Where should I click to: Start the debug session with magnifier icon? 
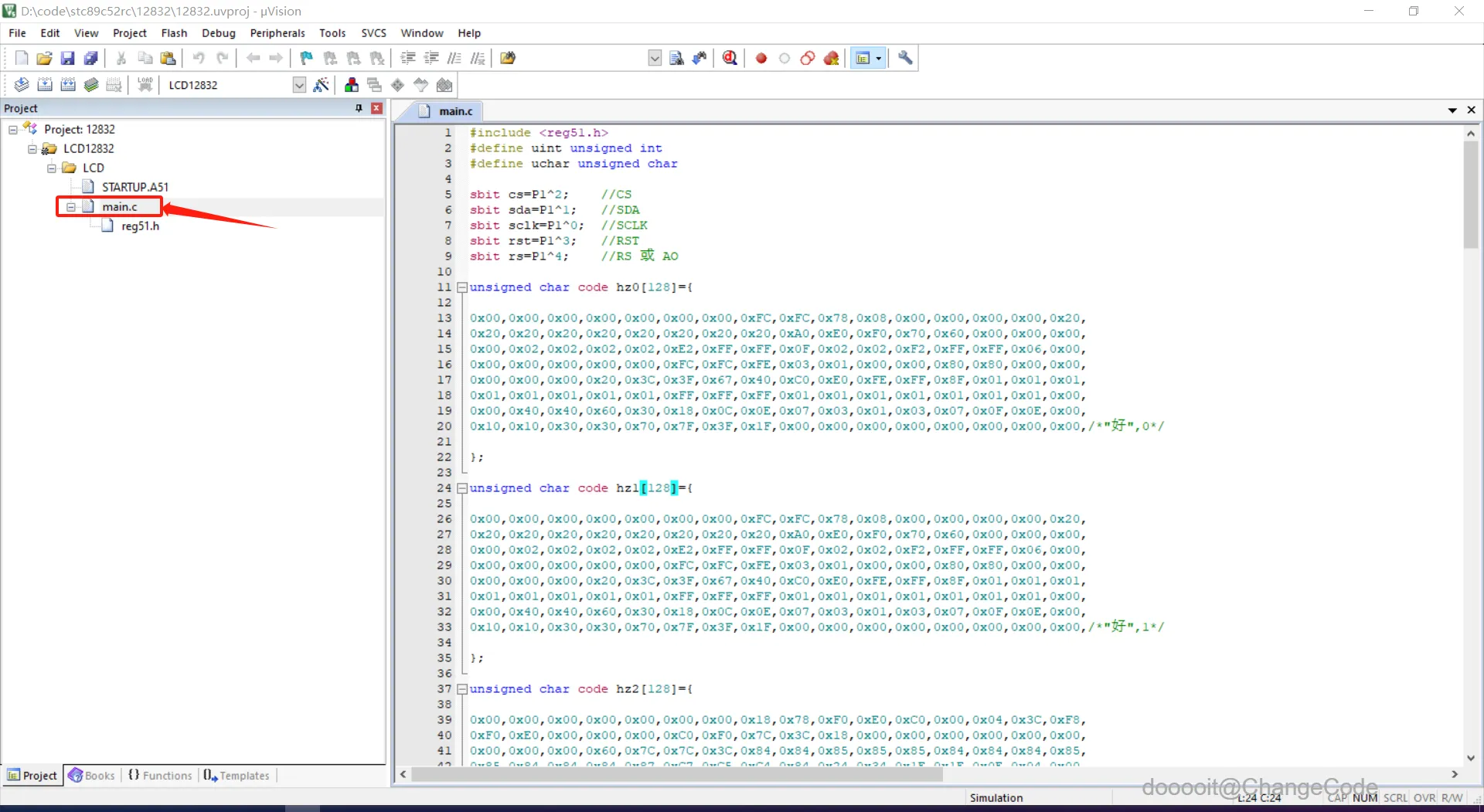[730, 58]
